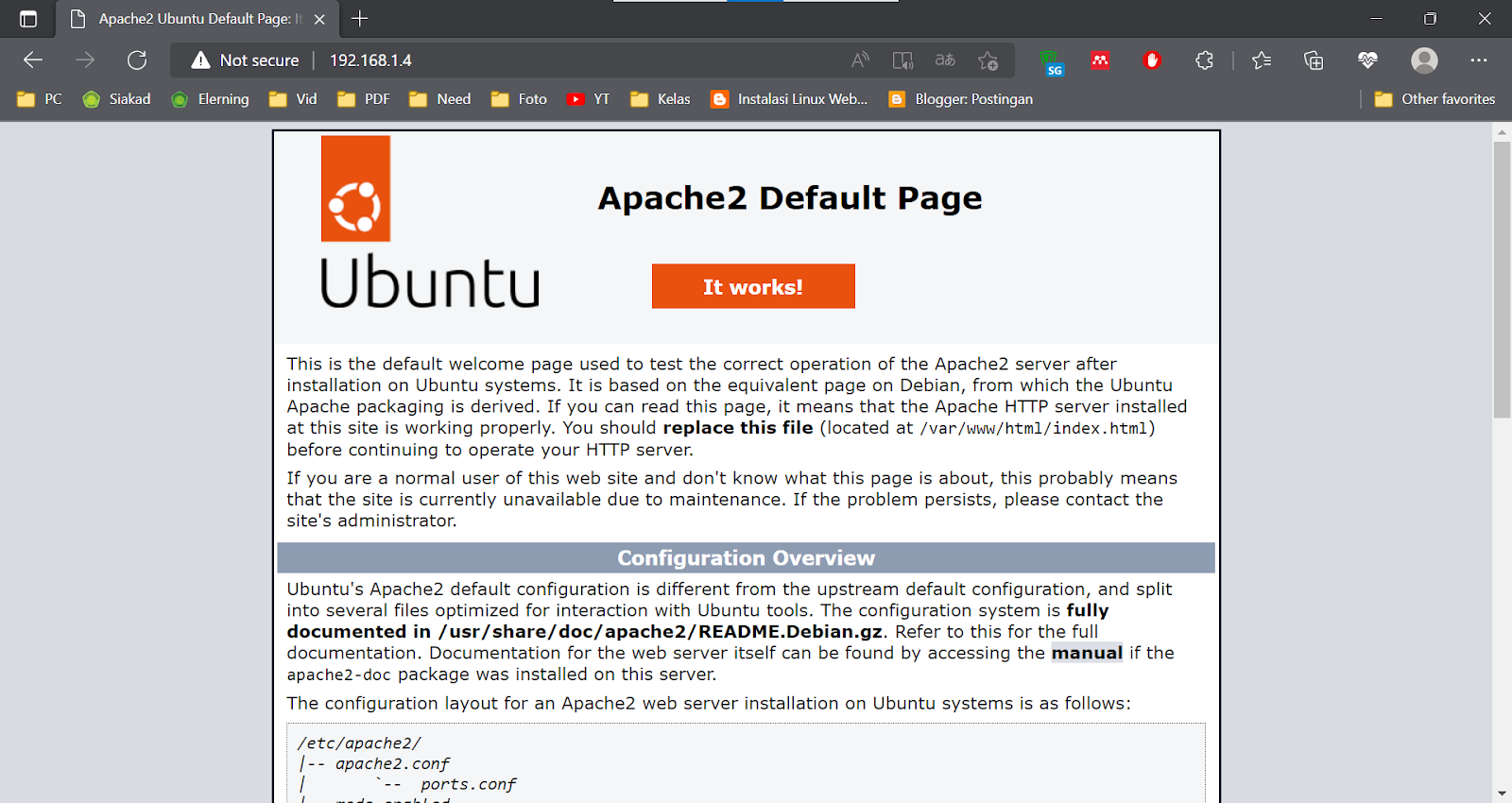Image resolution: width=1512 pixels, height=803 pixels.
Task: Expand the Other favorites folder
Action: 1435,99
